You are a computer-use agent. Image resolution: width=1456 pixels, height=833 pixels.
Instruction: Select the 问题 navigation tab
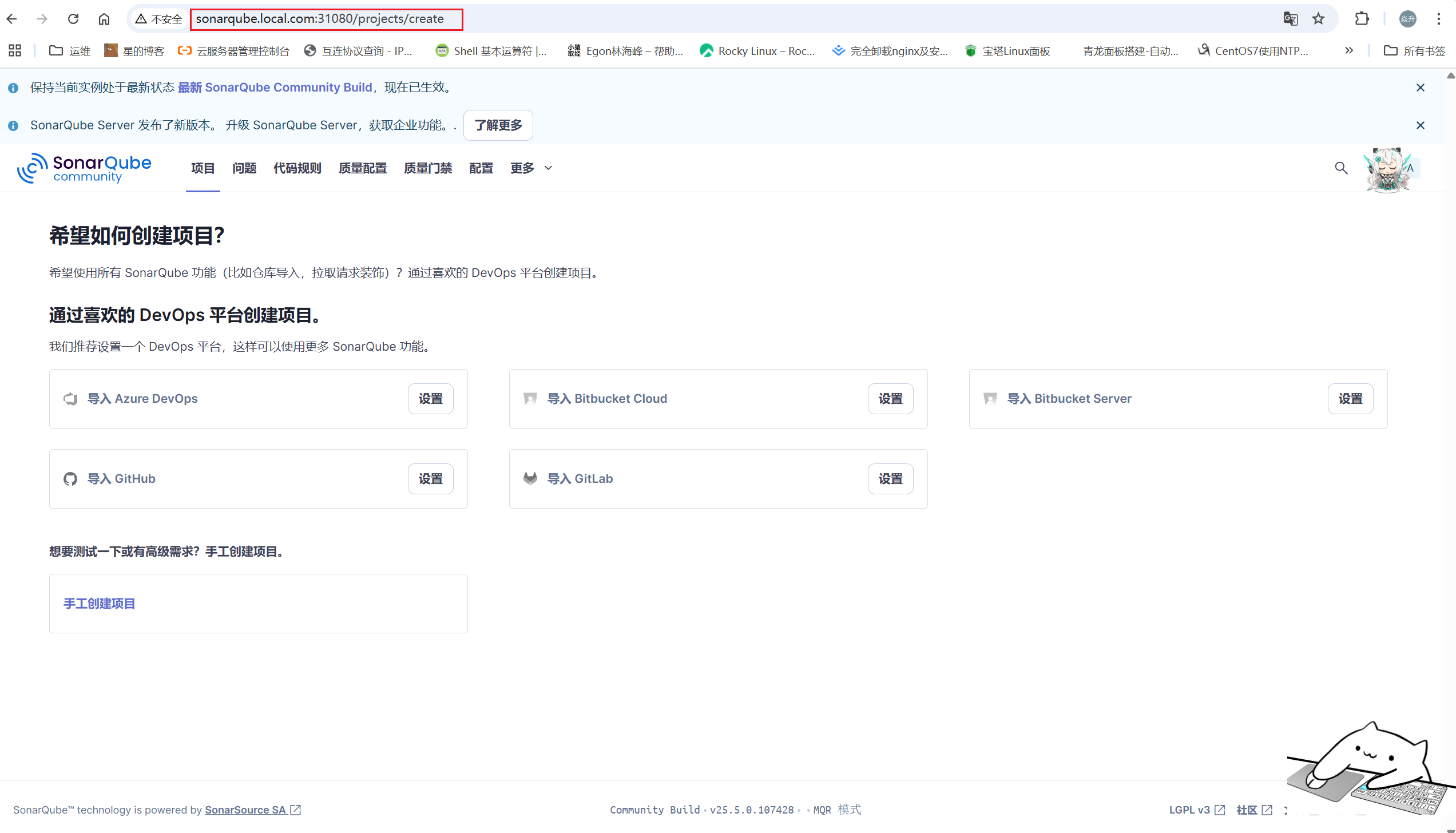coord(244,168)
